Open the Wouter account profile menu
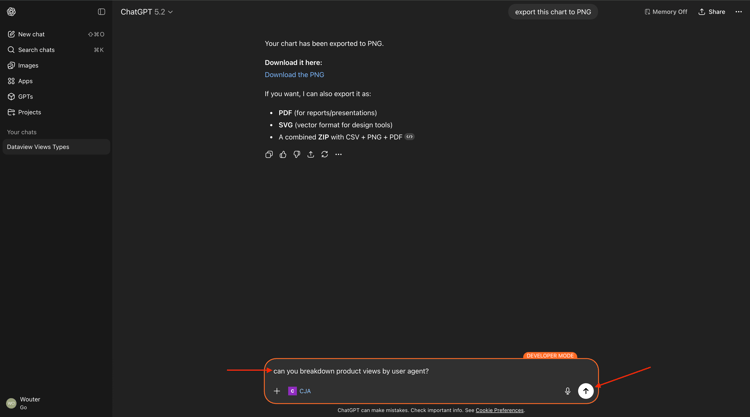The width and height of the screenshot is (750, 417). (x=56, y=403)
